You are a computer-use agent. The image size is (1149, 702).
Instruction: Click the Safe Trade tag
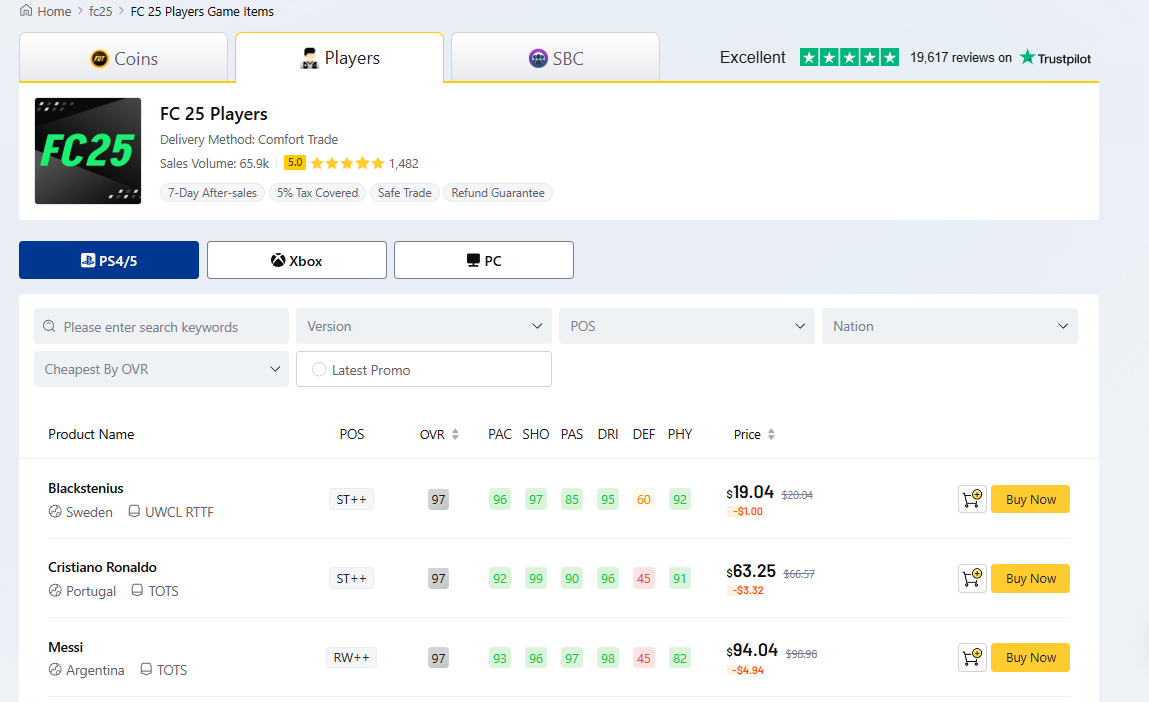[404, 193]
